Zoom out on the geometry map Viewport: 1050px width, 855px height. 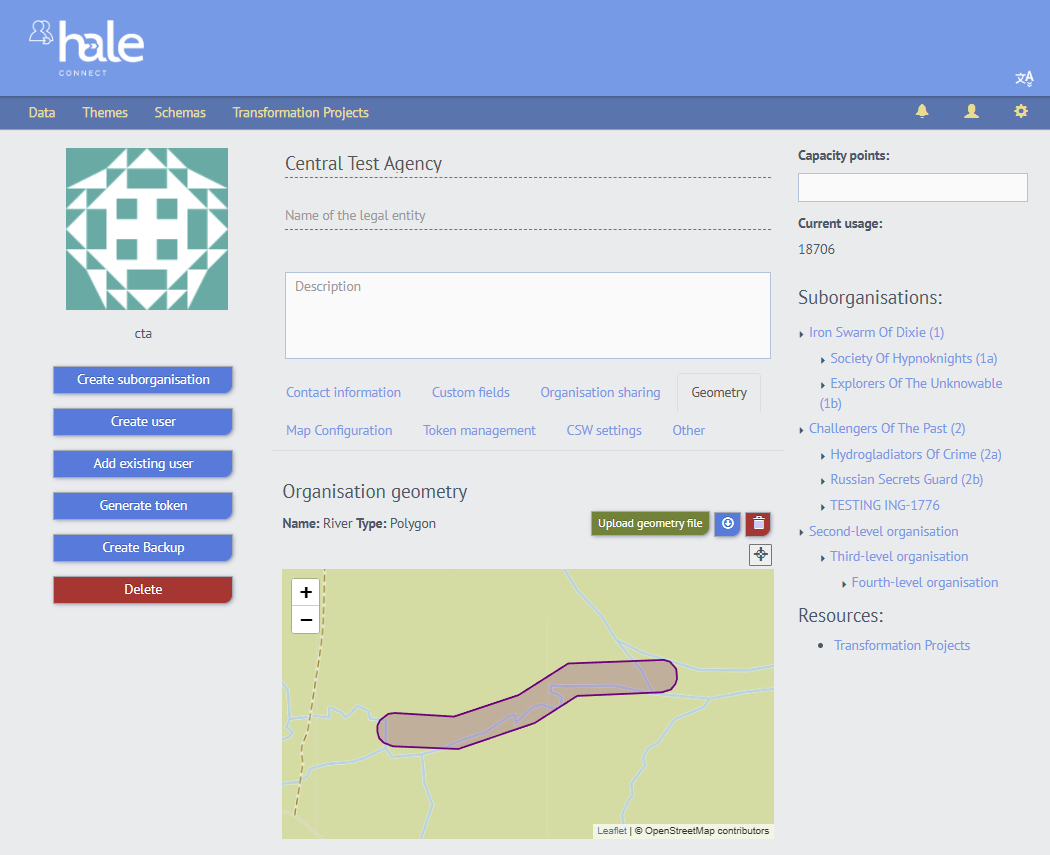[x=305, y=620]
